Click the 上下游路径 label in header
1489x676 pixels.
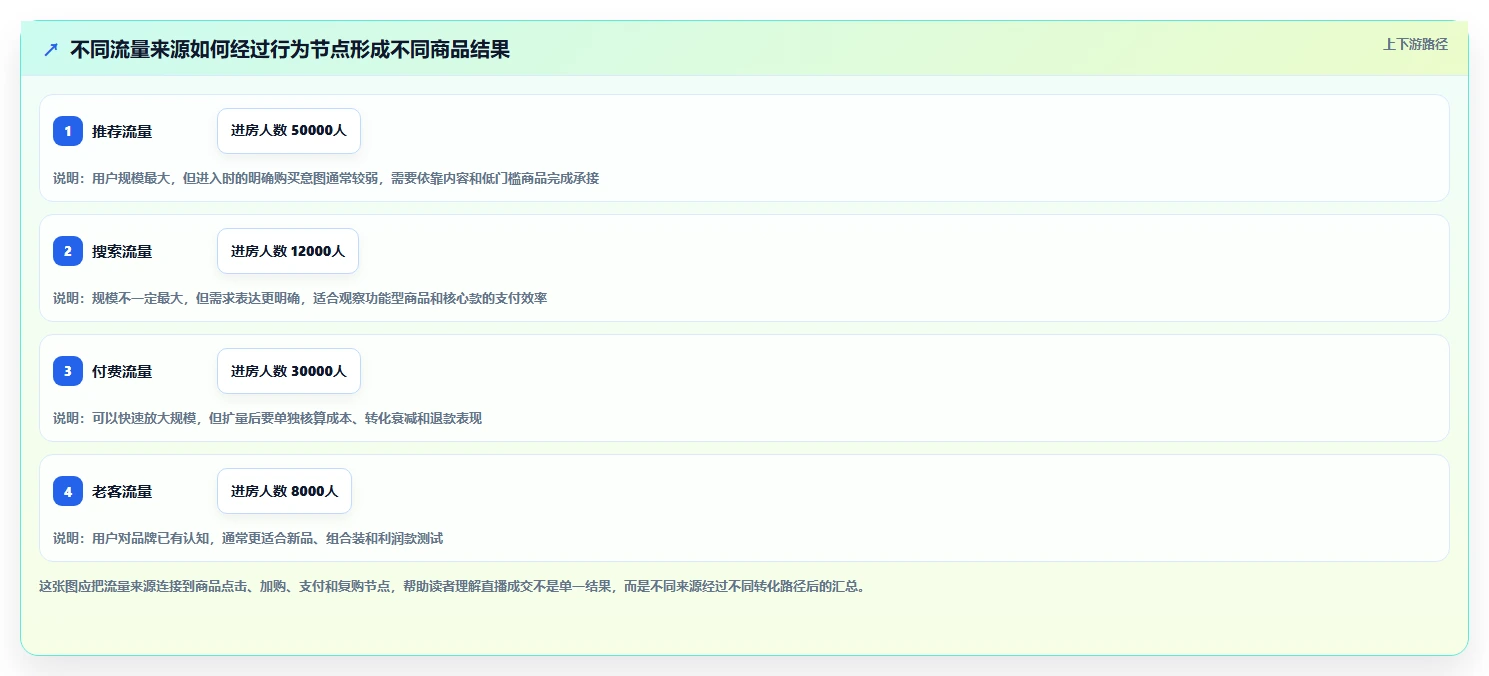pos(1415,44)
